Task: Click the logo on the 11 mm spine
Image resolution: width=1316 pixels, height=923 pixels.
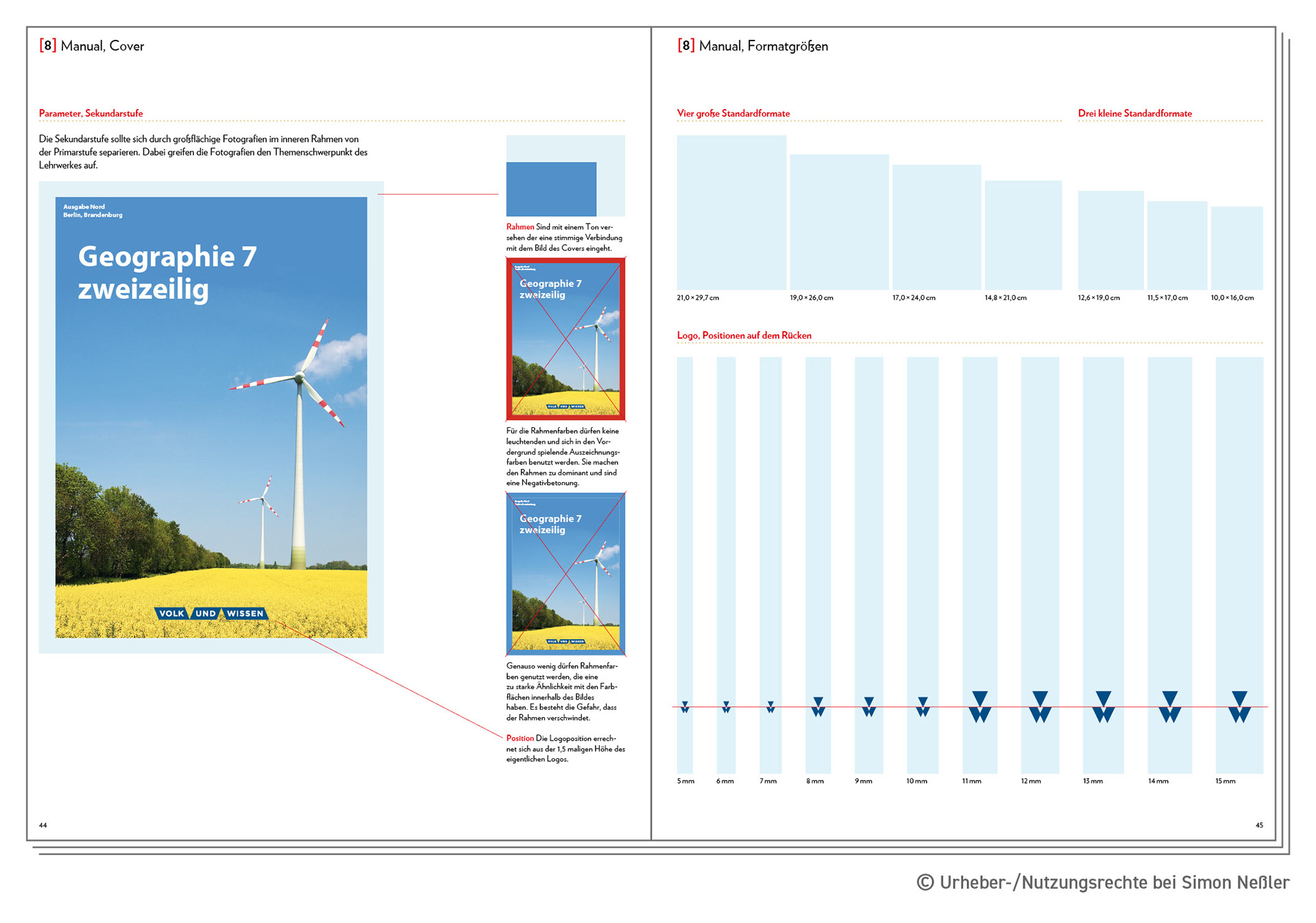Action: point(980,707)
